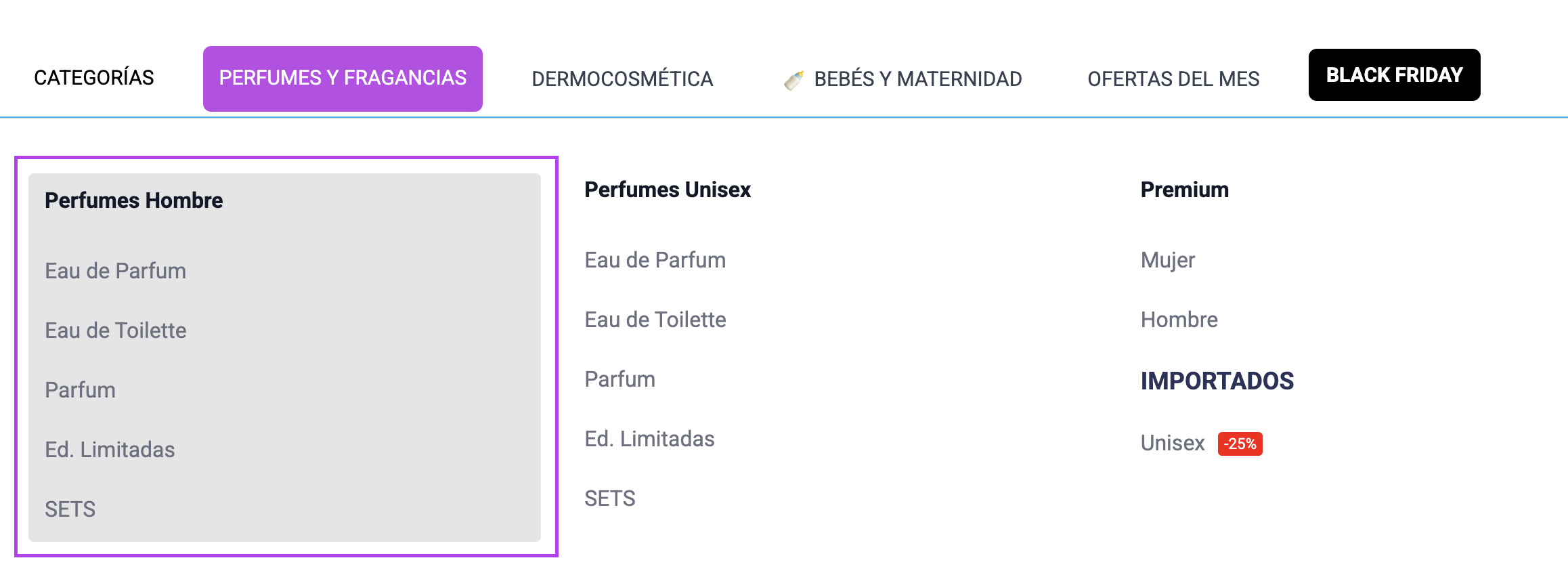
Task: Open the CATEGORÍAS menu
Action: click(x=94, y=78)
